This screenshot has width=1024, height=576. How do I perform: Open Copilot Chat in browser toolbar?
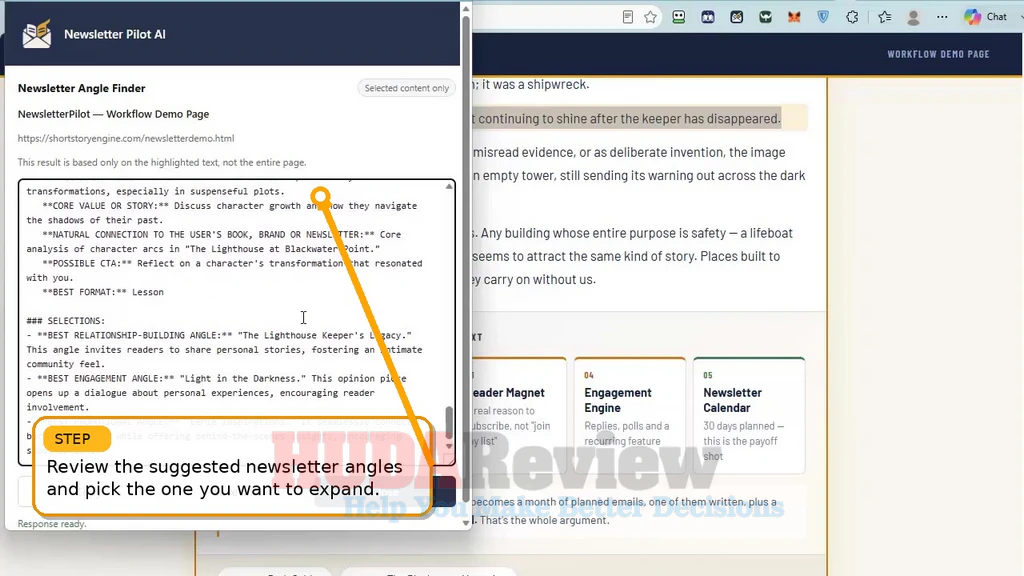pyautogui.click(x=986, y=17)
